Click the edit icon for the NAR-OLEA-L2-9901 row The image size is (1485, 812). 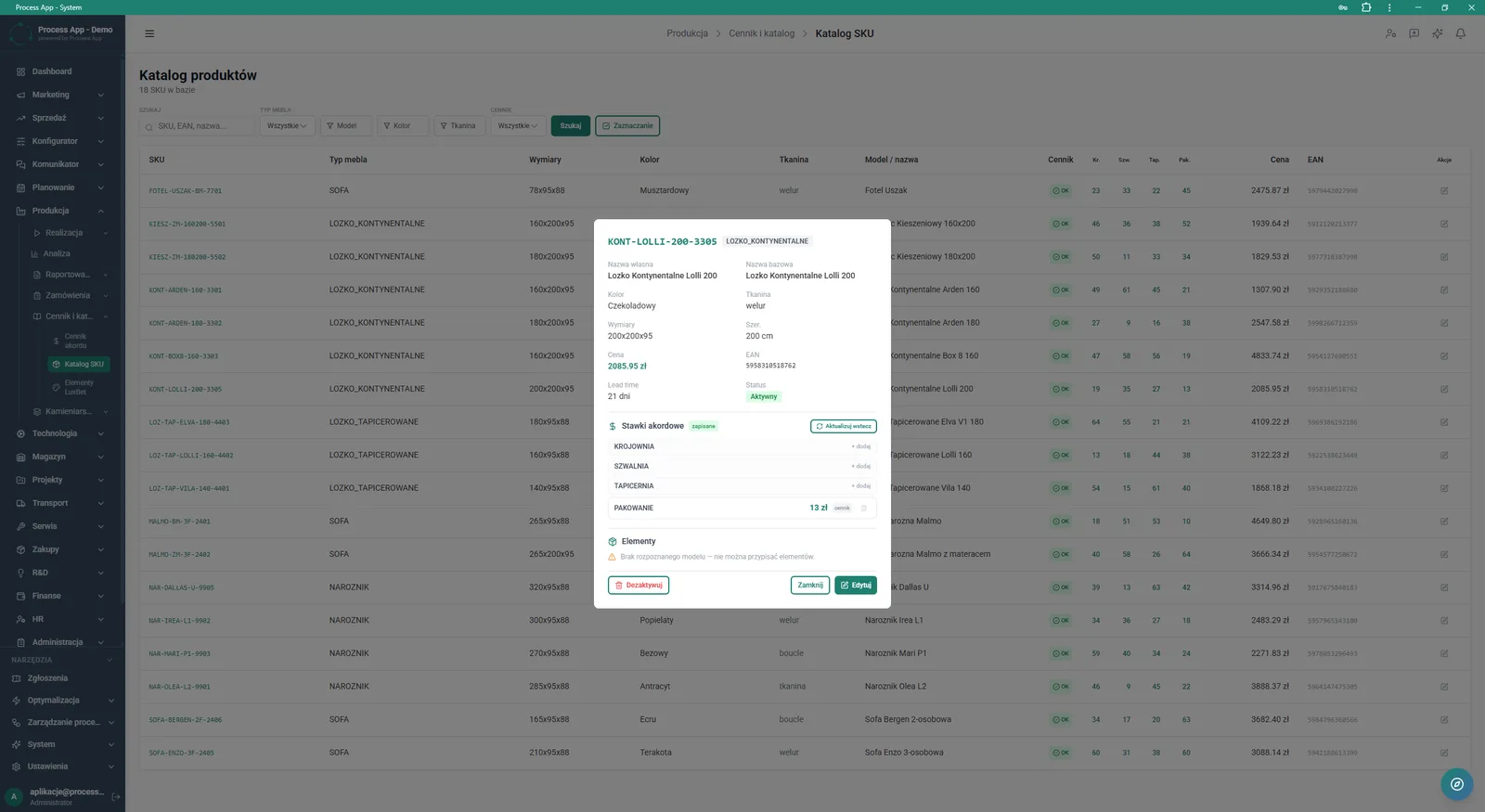pos(1444,687)
